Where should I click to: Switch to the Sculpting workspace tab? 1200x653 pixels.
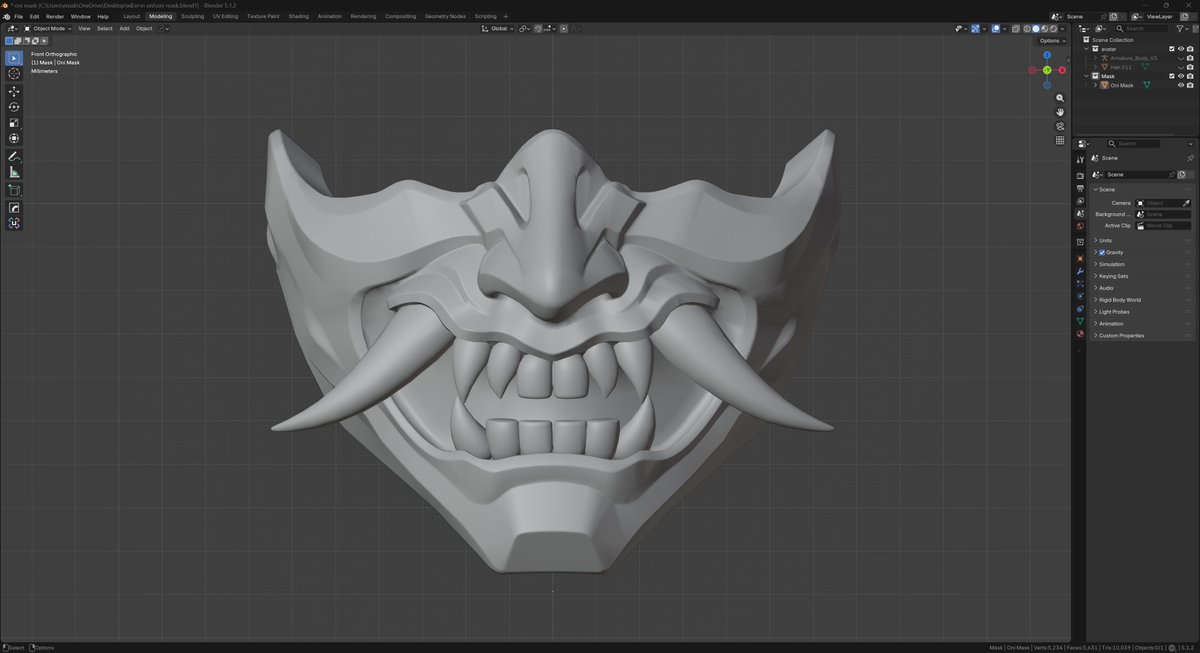192,16
